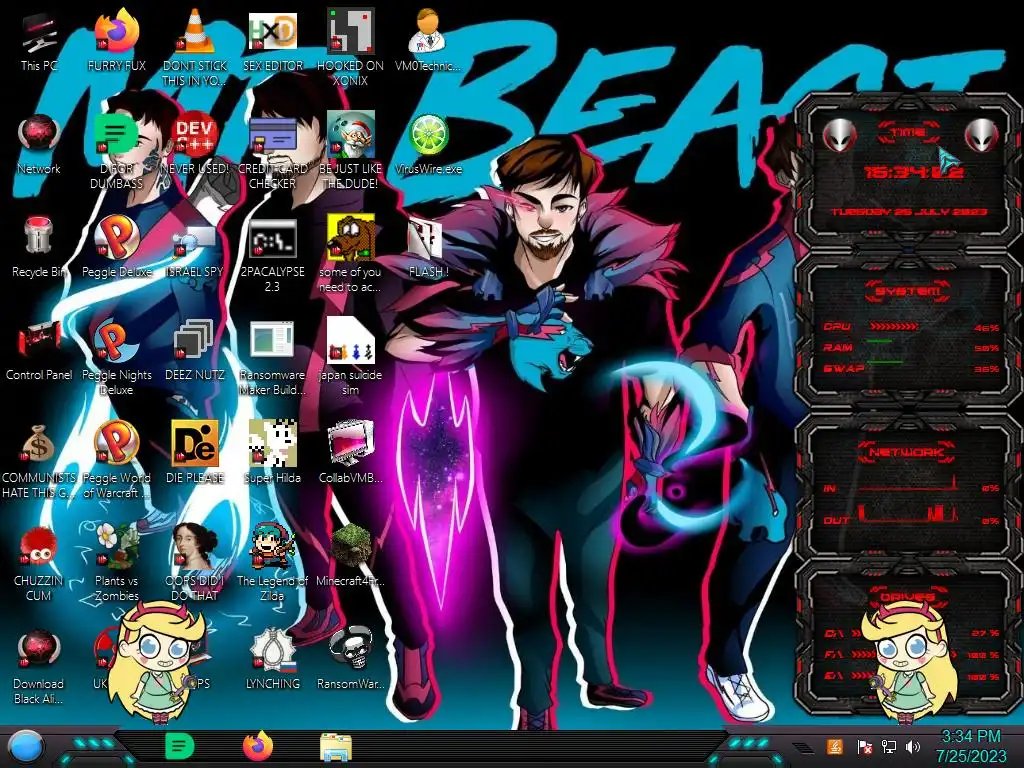
Task: Click the widget date TUESDAY 25 JULY 2023
Action: [908, 212]
